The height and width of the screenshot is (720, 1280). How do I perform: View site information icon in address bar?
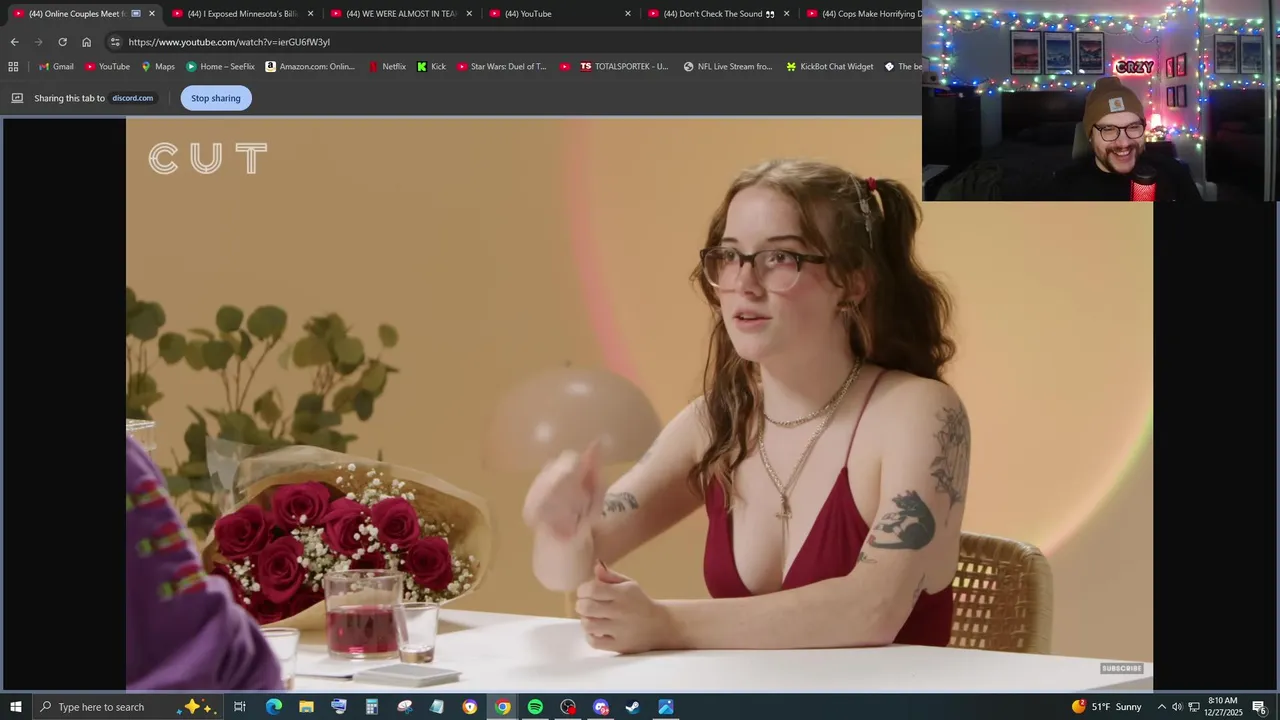[115, 42]
